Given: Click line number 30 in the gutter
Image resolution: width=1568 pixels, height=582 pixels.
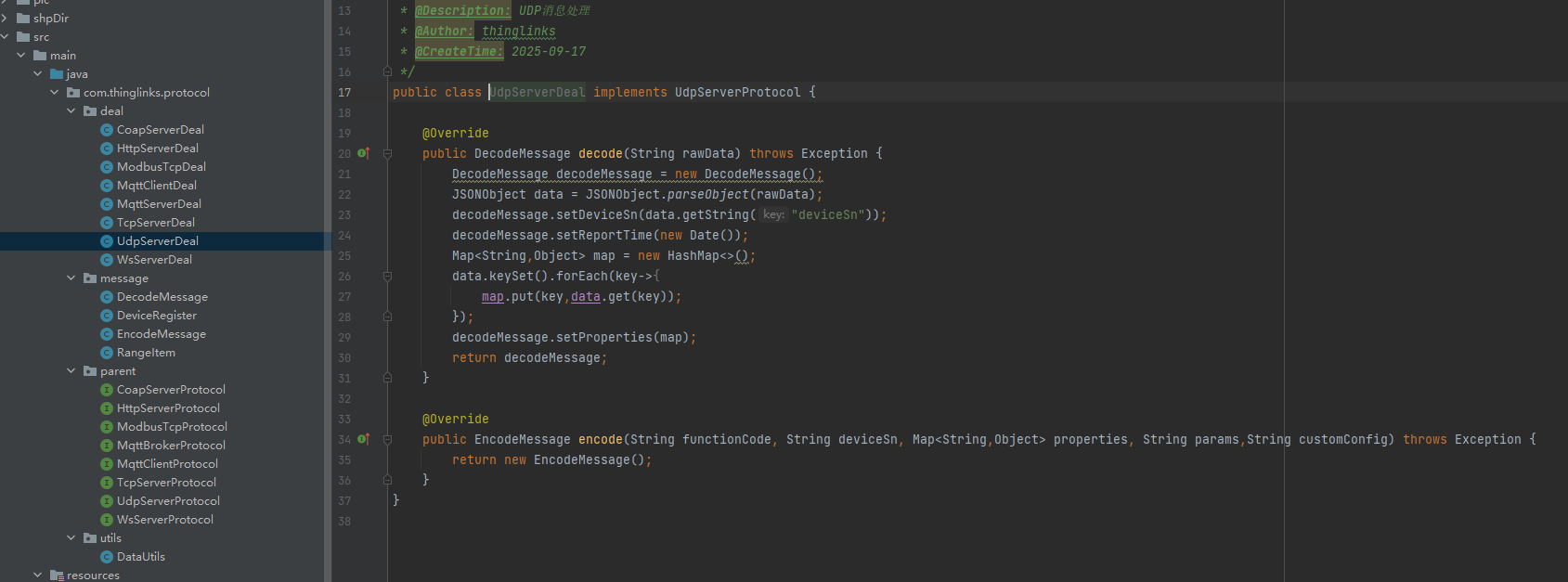Looking at the screenshot, I should 344,358.
